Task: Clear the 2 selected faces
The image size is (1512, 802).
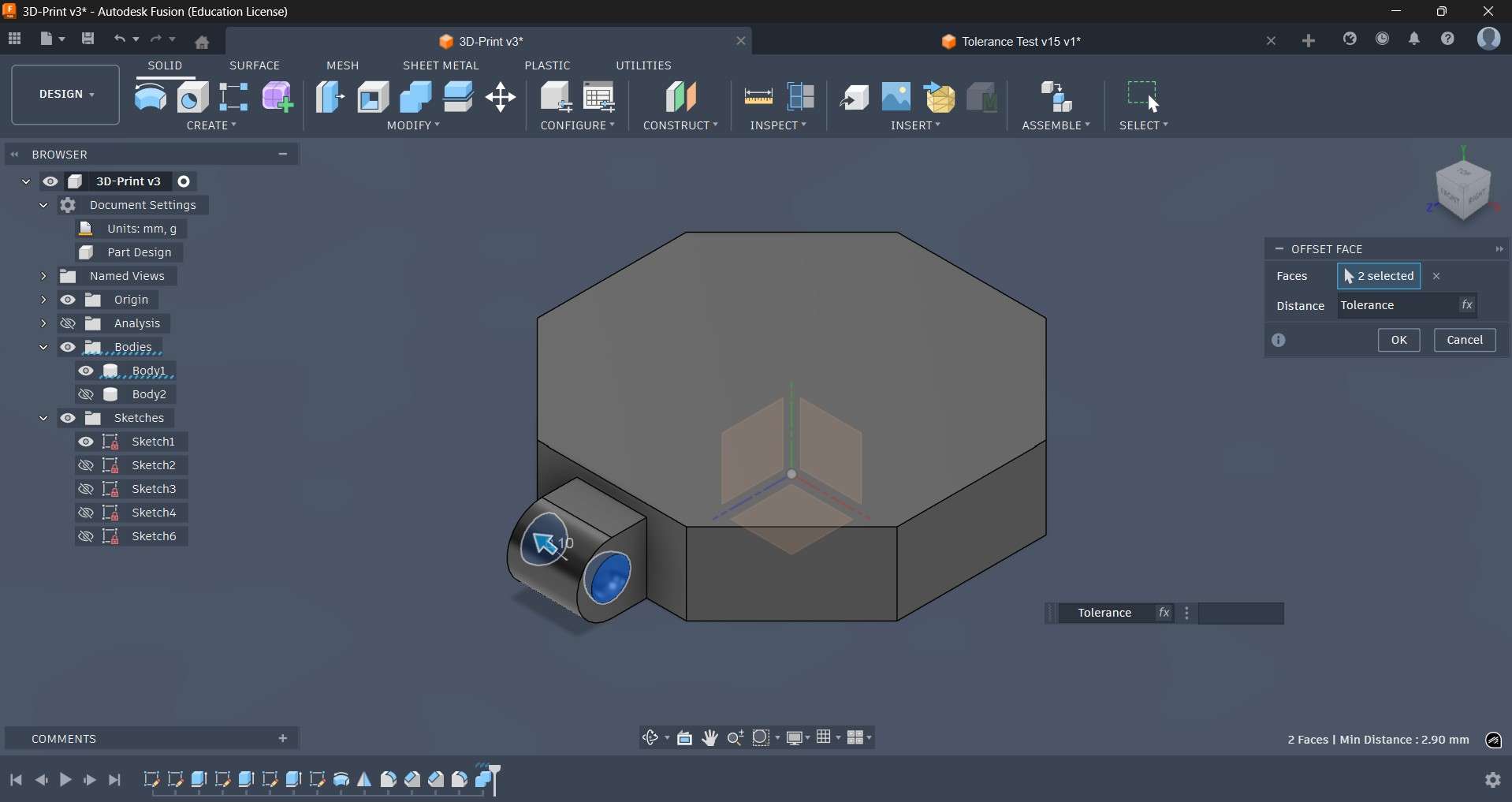Action: (x=1438, y=277)
